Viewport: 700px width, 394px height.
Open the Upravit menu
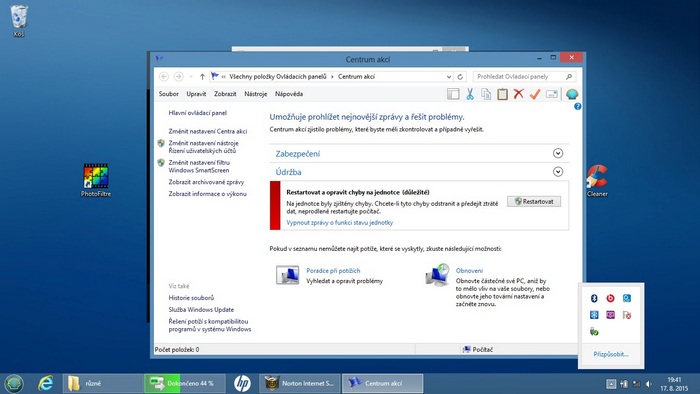tap(196, 94)
